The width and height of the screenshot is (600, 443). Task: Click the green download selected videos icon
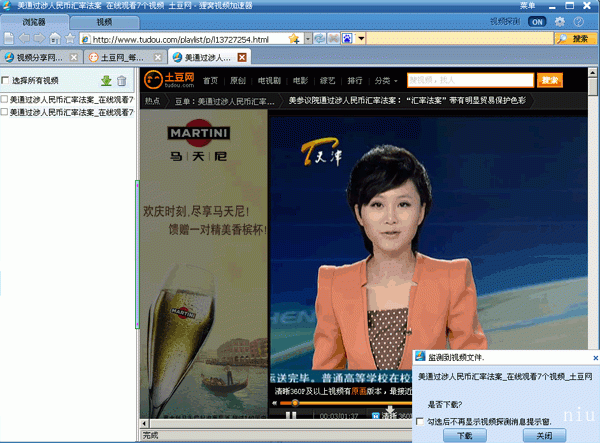pyautogui.click(x=106, y=81)
